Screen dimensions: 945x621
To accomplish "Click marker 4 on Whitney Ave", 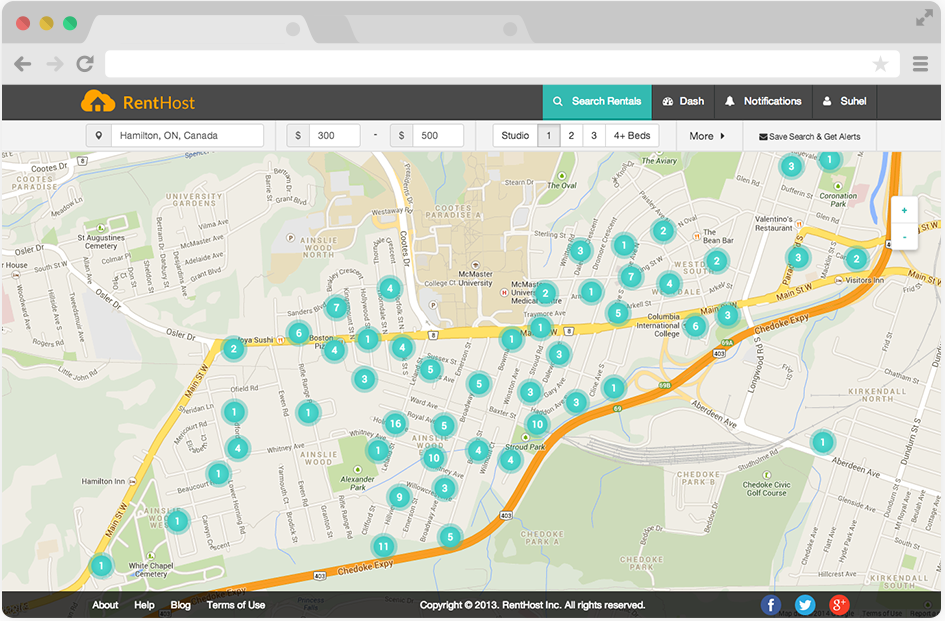I will coord(237,448).
